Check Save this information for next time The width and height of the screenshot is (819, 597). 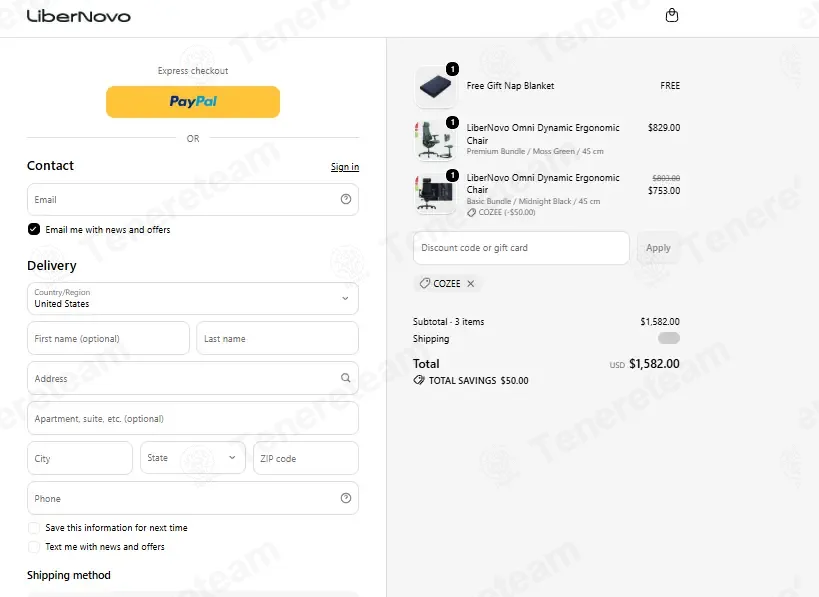tap(34, 528)
